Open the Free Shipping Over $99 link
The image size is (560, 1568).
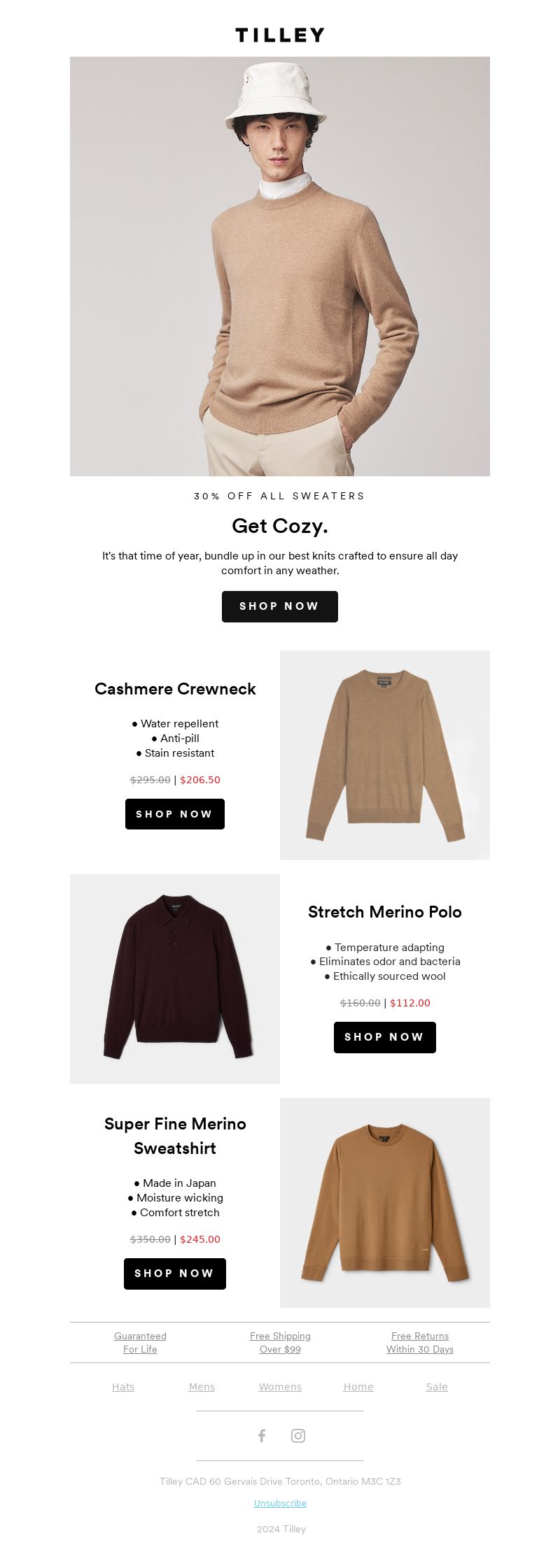click(x=280, y=1343)
